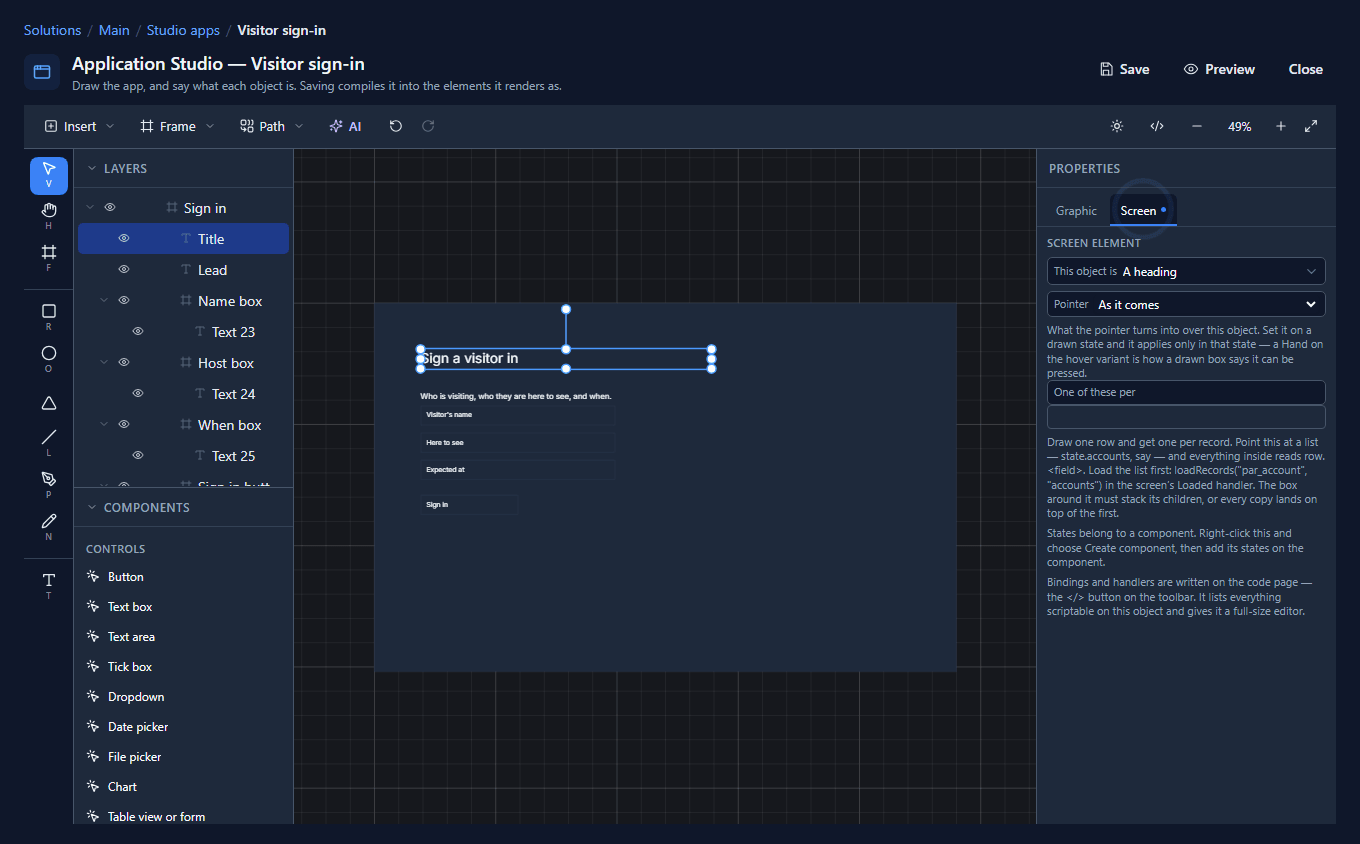This screenshot has height=844, width=1360.
Task: Pick the Rectangle shape tool
Action: point(49,316)
